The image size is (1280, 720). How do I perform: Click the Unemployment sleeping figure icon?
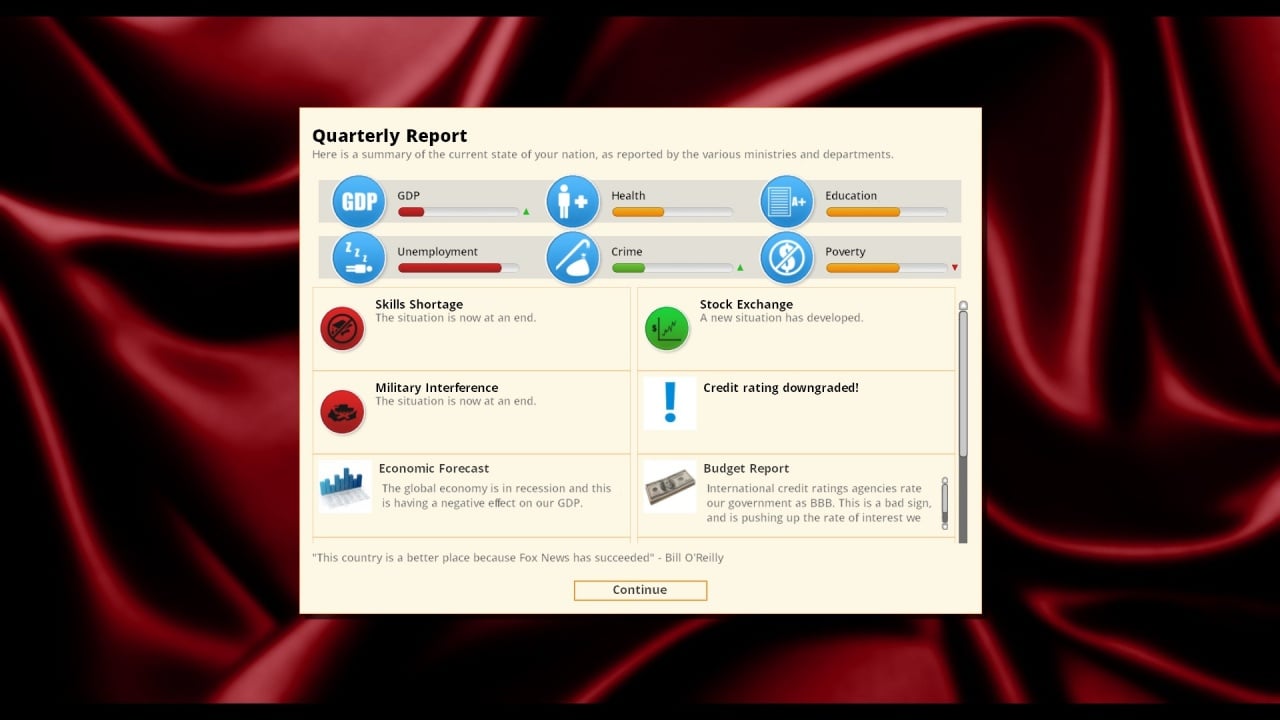[358, 257]
